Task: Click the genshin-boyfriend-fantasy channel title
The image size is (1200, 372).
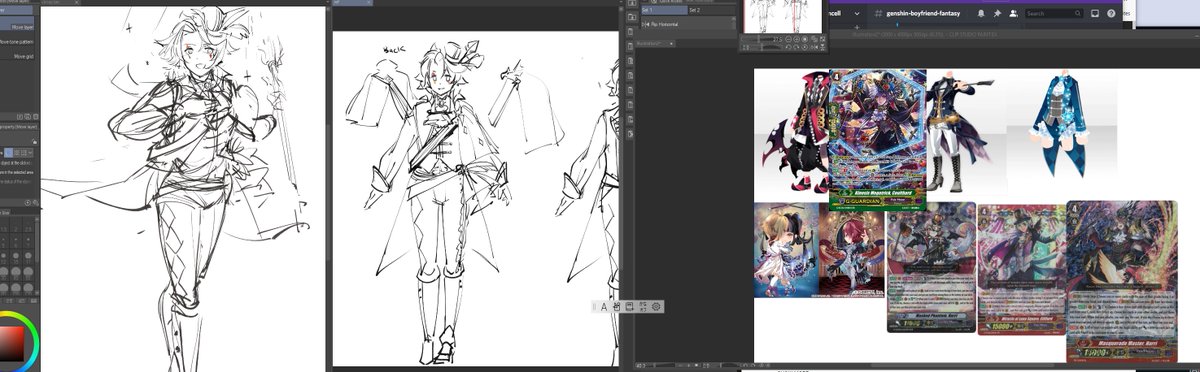Action: (x=923, y=13)
